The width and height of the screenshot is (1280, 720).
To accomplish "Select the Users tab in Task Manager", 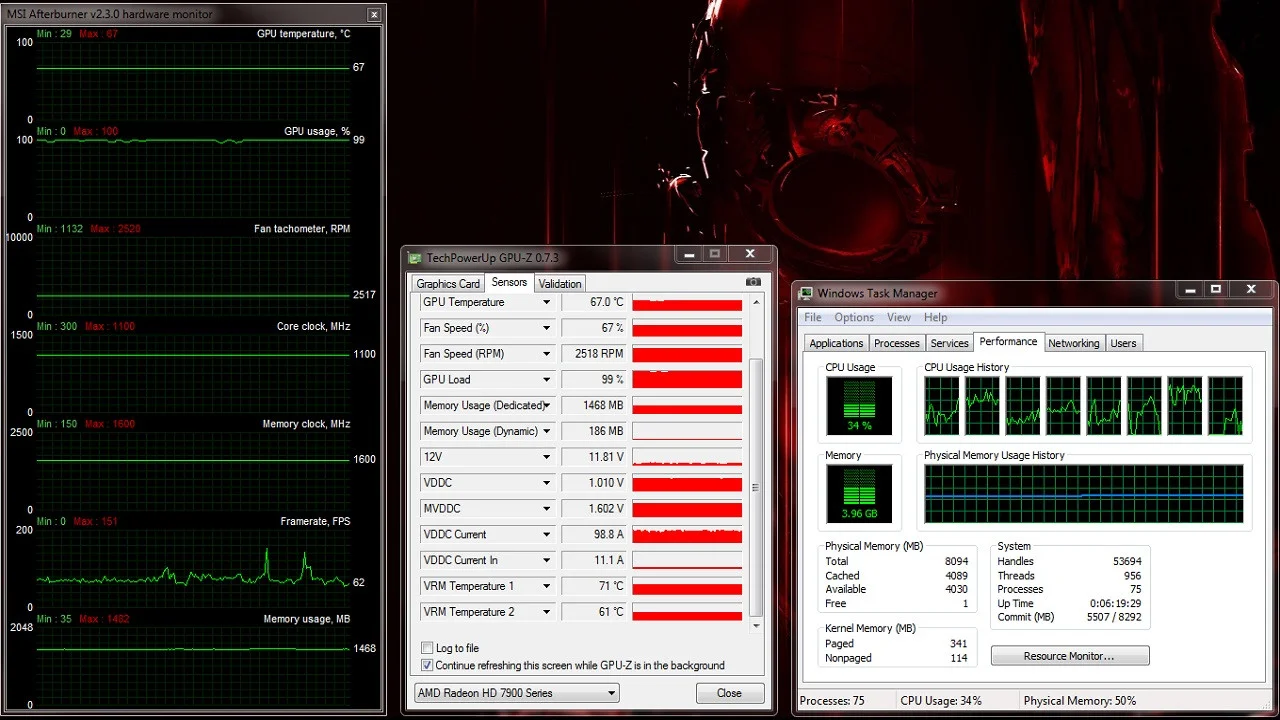I will [x=1123, y=343].
